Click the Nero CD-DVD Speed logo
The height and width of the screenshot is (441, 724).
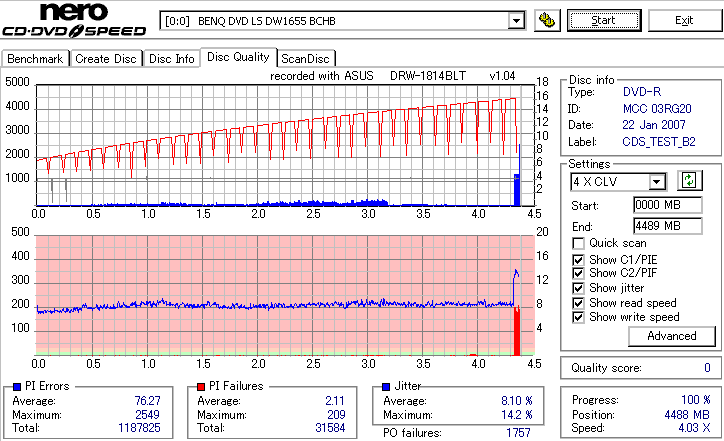(74, 20)
